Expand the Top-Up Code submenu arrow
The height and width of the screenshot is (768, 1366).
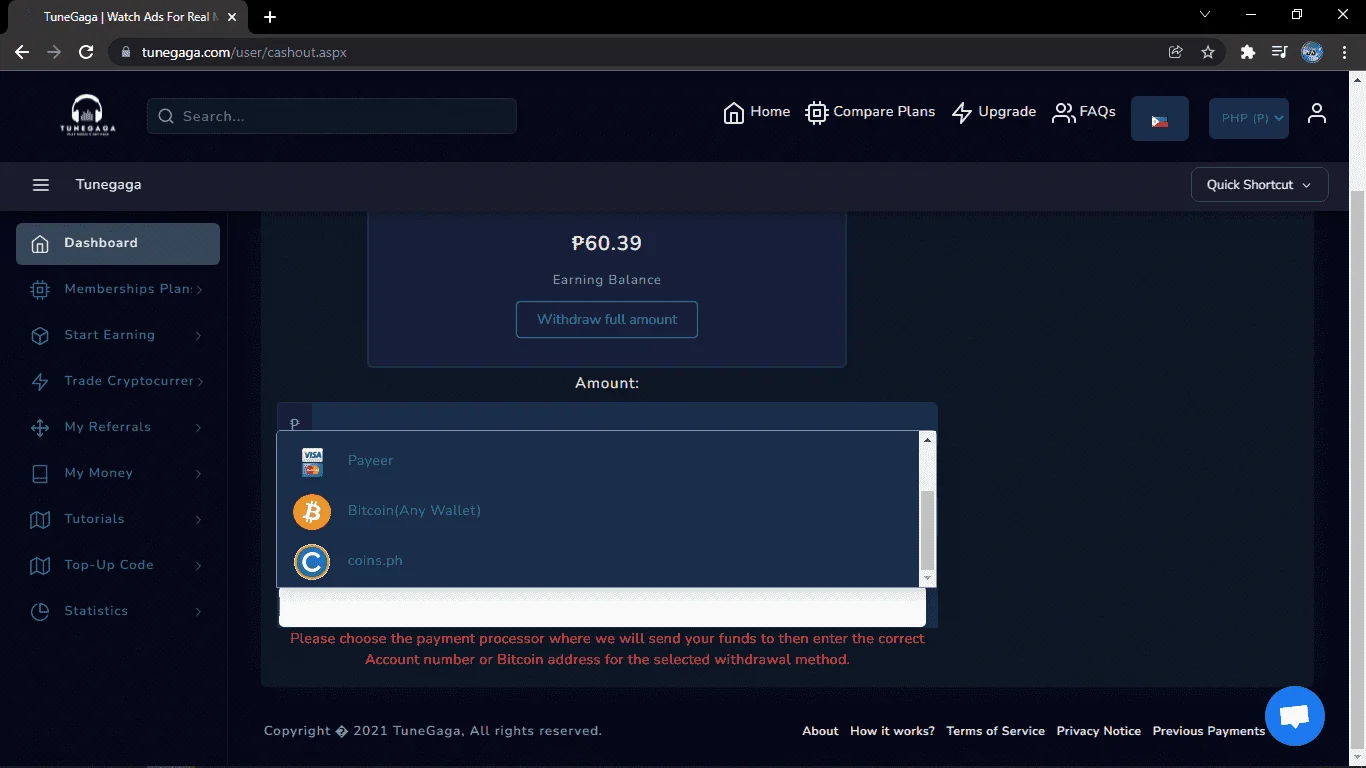[x=199, y=566]
